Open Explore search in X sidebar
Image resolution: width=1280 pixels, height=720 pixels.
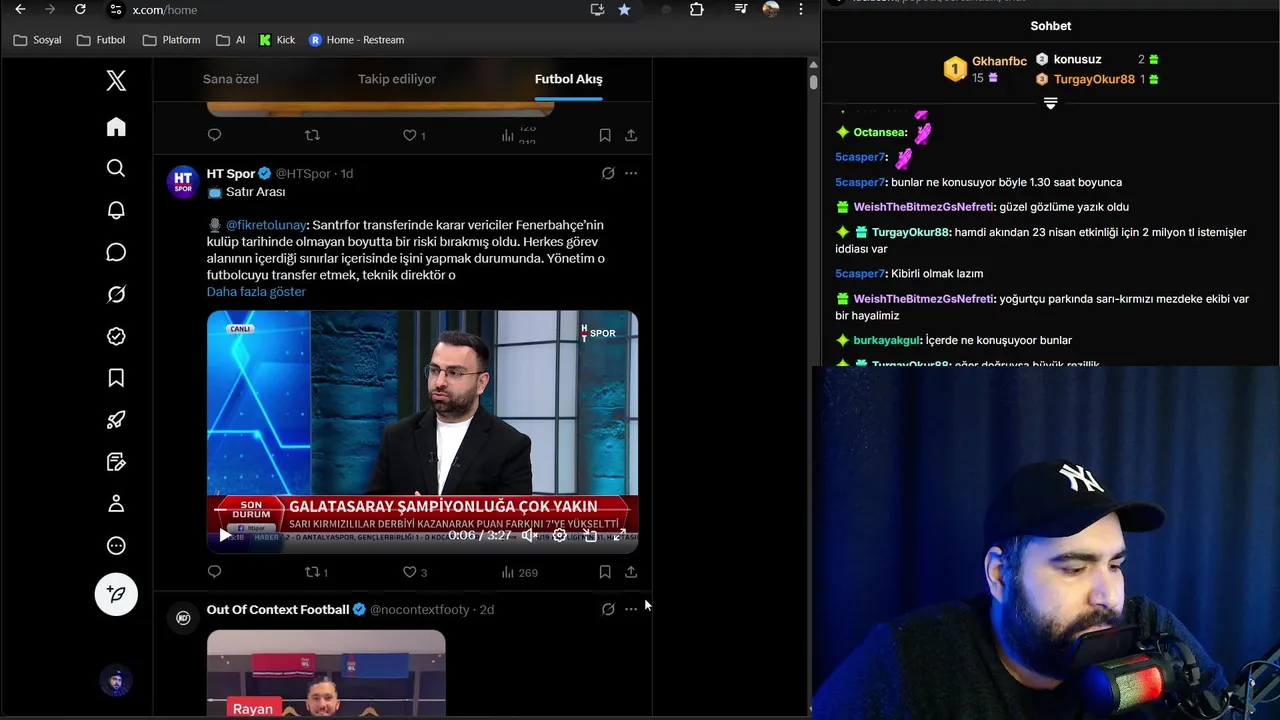pos(116,168)
